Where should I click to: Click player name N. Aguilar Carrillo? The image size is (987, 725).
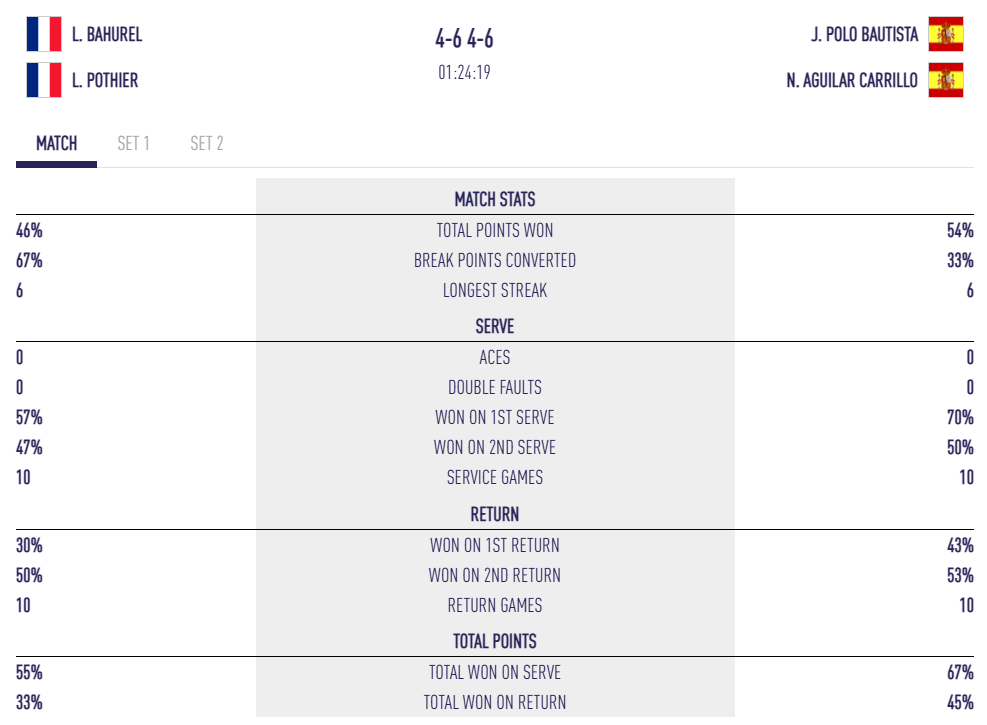(852, 80)
